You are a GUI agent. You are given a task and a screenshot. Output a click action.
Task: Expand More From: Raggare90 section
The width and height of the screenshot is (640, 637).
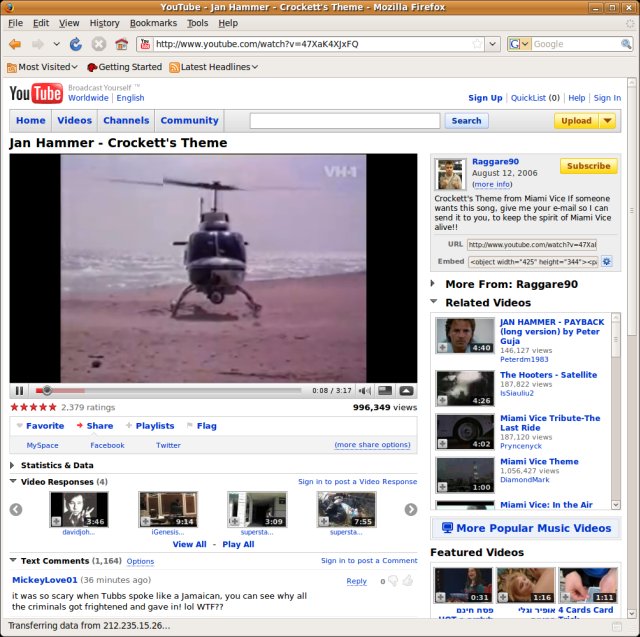tap(434, 284)
